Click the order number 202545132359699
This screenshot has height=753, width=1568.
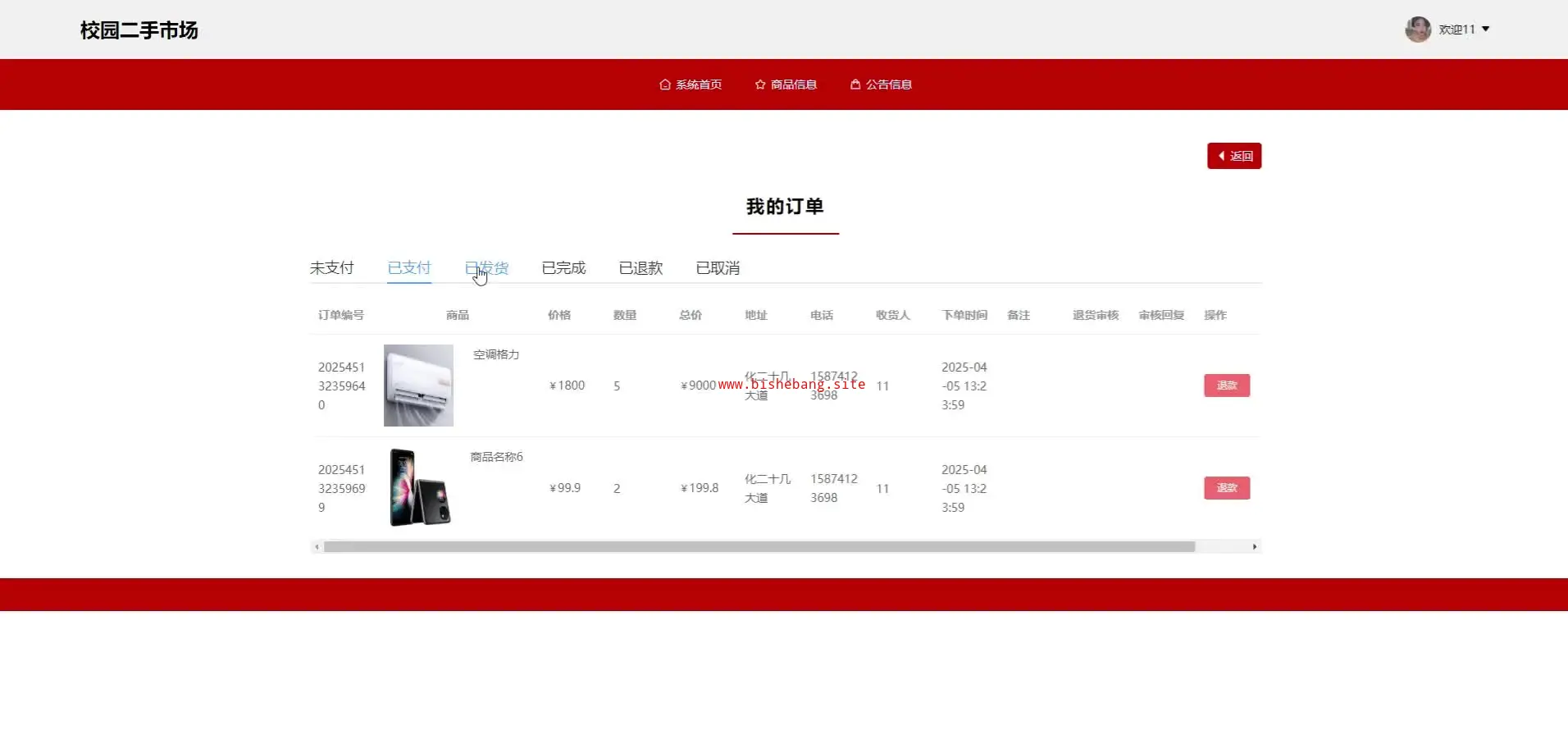pos(342,488)
